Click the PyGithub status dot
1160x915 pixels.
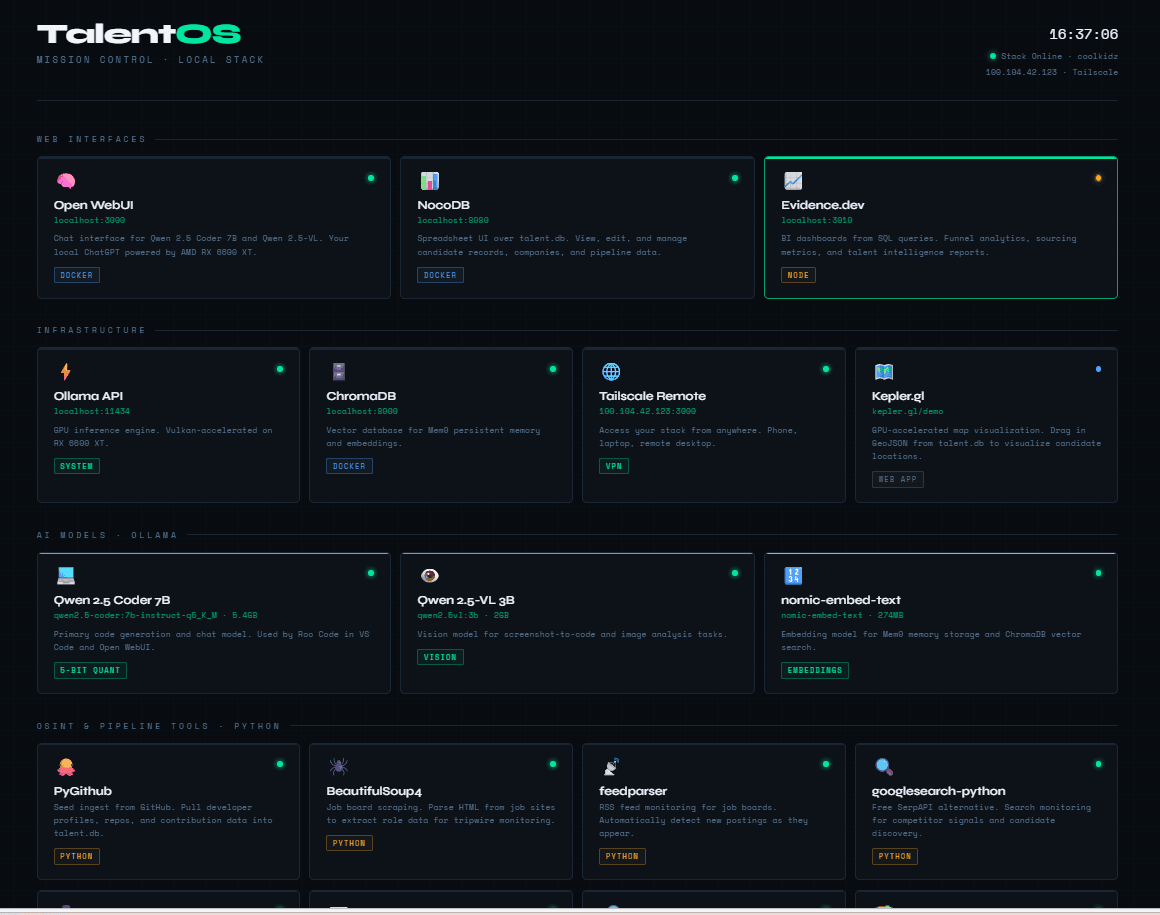pos(280,764)
